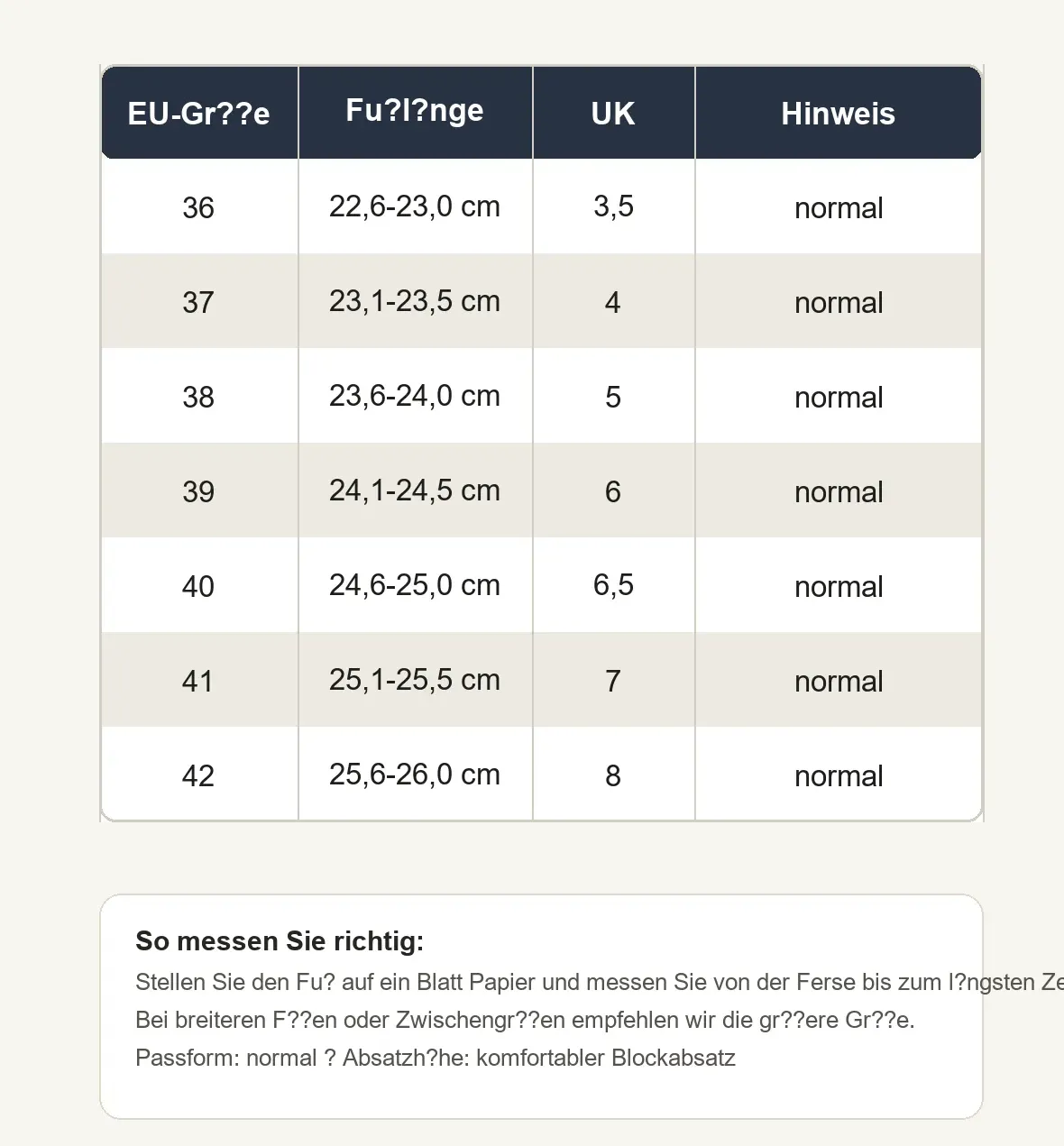This screenshot has width=1064, height=1146.
Task: Click the Fu?l?nge column header
Action: 416,113
